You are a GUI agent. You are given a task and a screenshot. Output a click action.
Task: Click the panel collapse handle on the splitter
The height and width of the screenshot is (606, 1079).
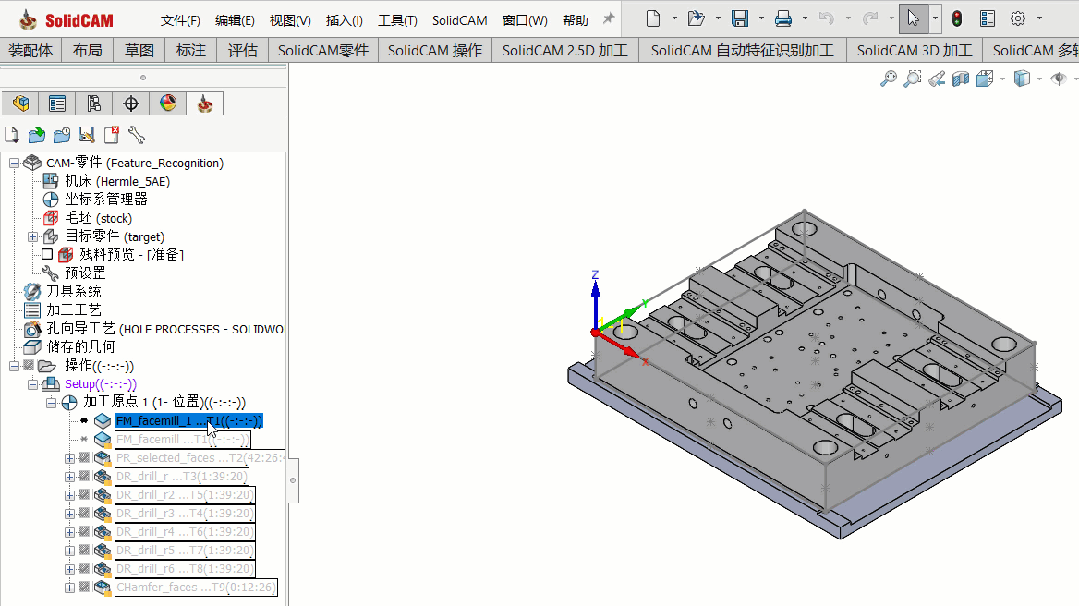pos(292,480)
